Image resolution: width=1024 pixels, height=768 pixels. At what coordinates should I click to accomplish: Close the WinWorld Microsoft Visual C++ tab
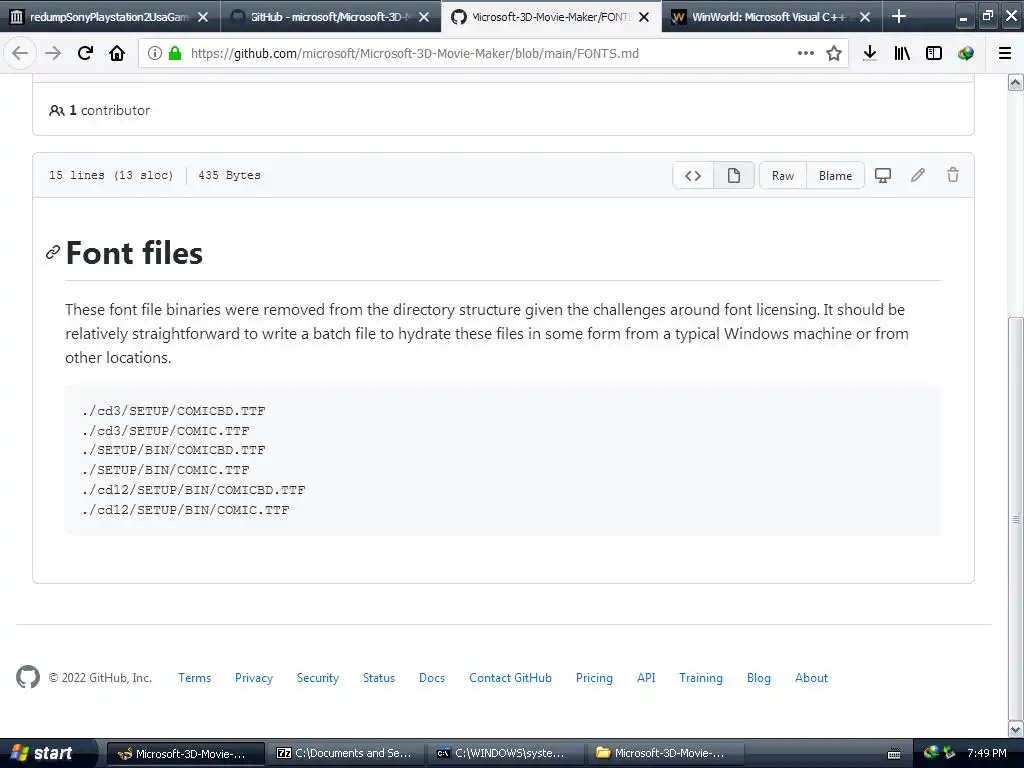[865, 17]
